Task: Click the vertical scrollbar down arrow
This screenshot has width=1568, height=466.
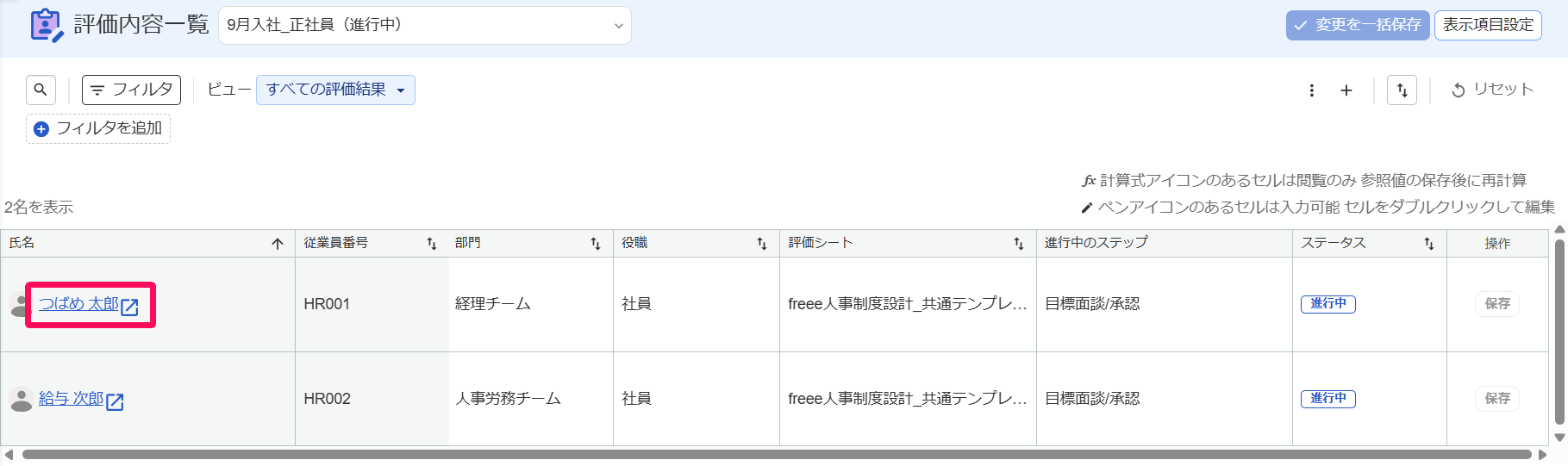Action: click(1559, 437)
